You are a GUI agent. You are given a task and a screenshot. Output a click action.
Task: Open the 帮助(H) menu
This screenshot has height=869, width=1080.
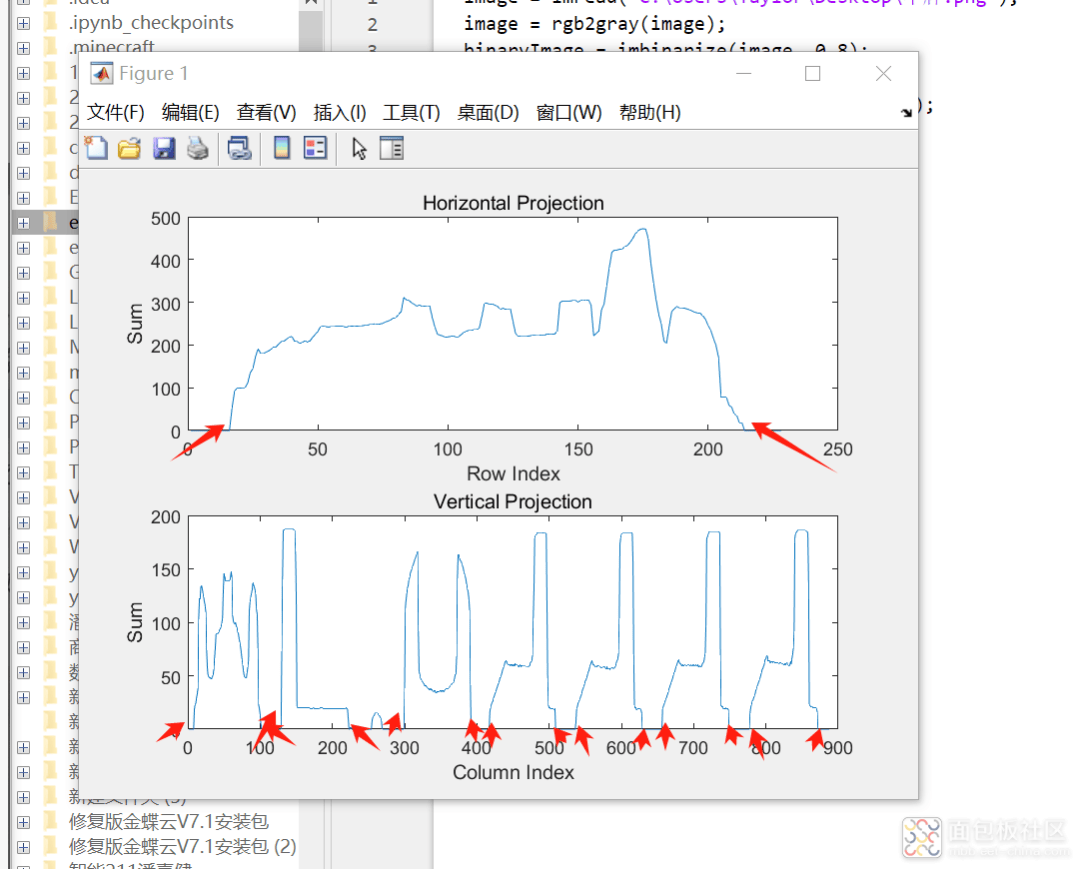650,113
